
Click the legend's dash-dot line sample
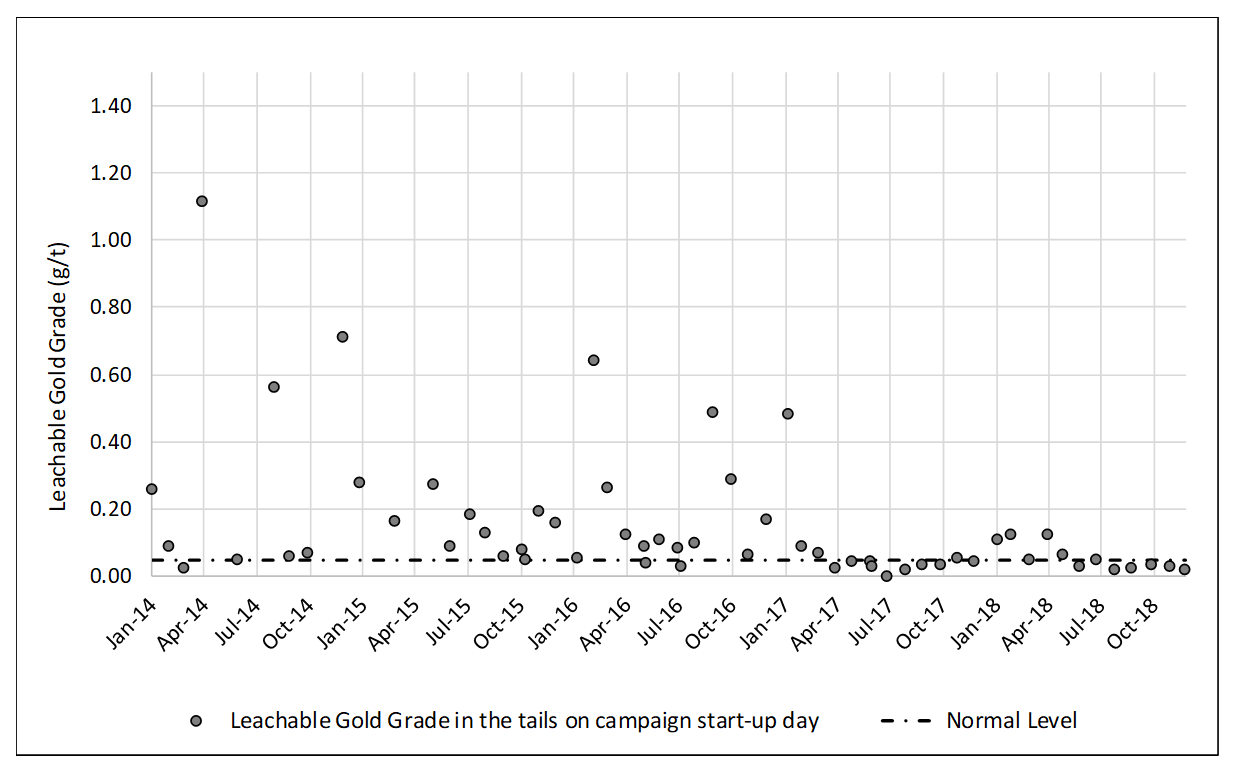point(906,721)
